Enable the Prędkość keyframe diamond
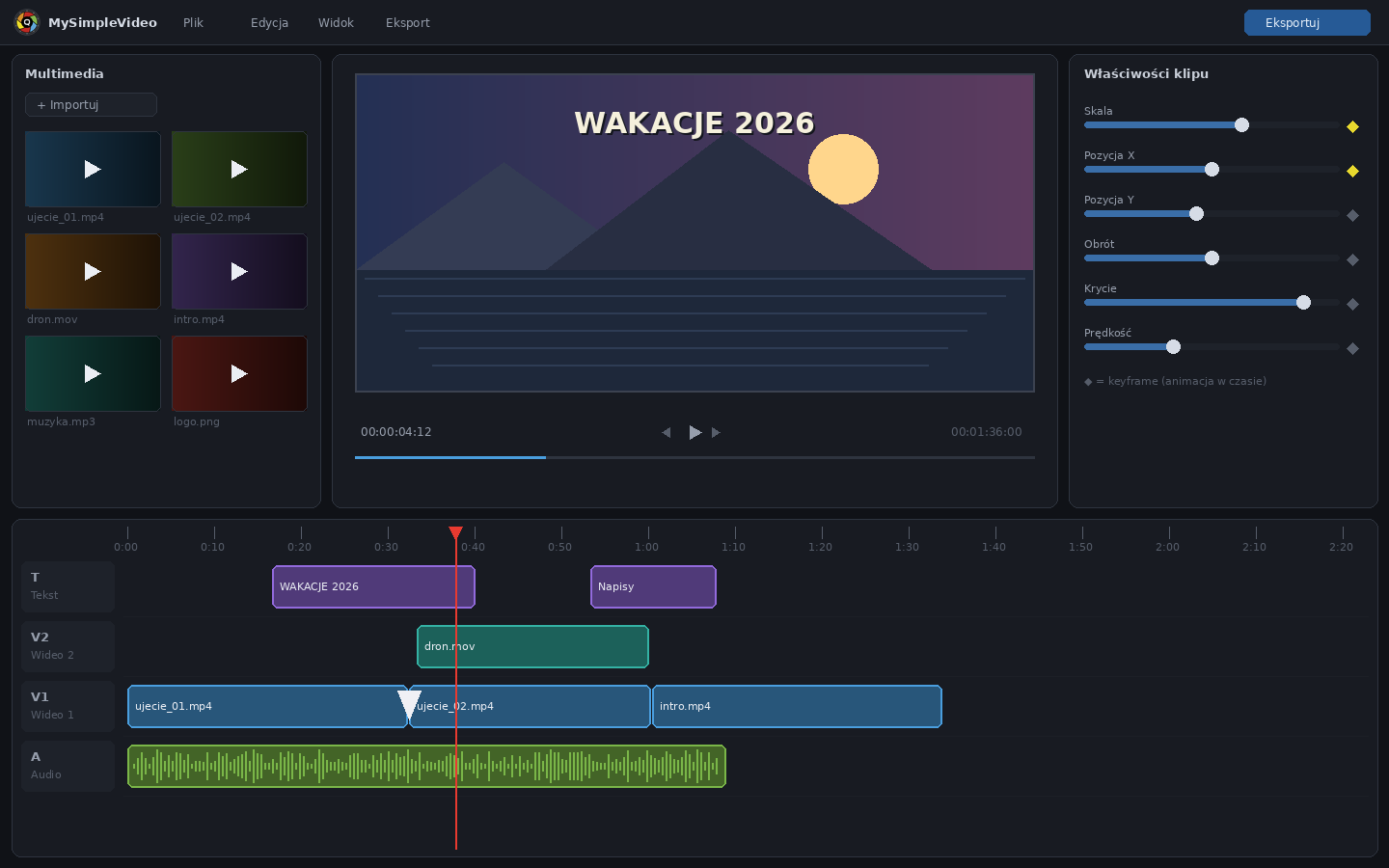Image resolution: width=1389 pixels, height=868 pixels. tap(1352, 348)
